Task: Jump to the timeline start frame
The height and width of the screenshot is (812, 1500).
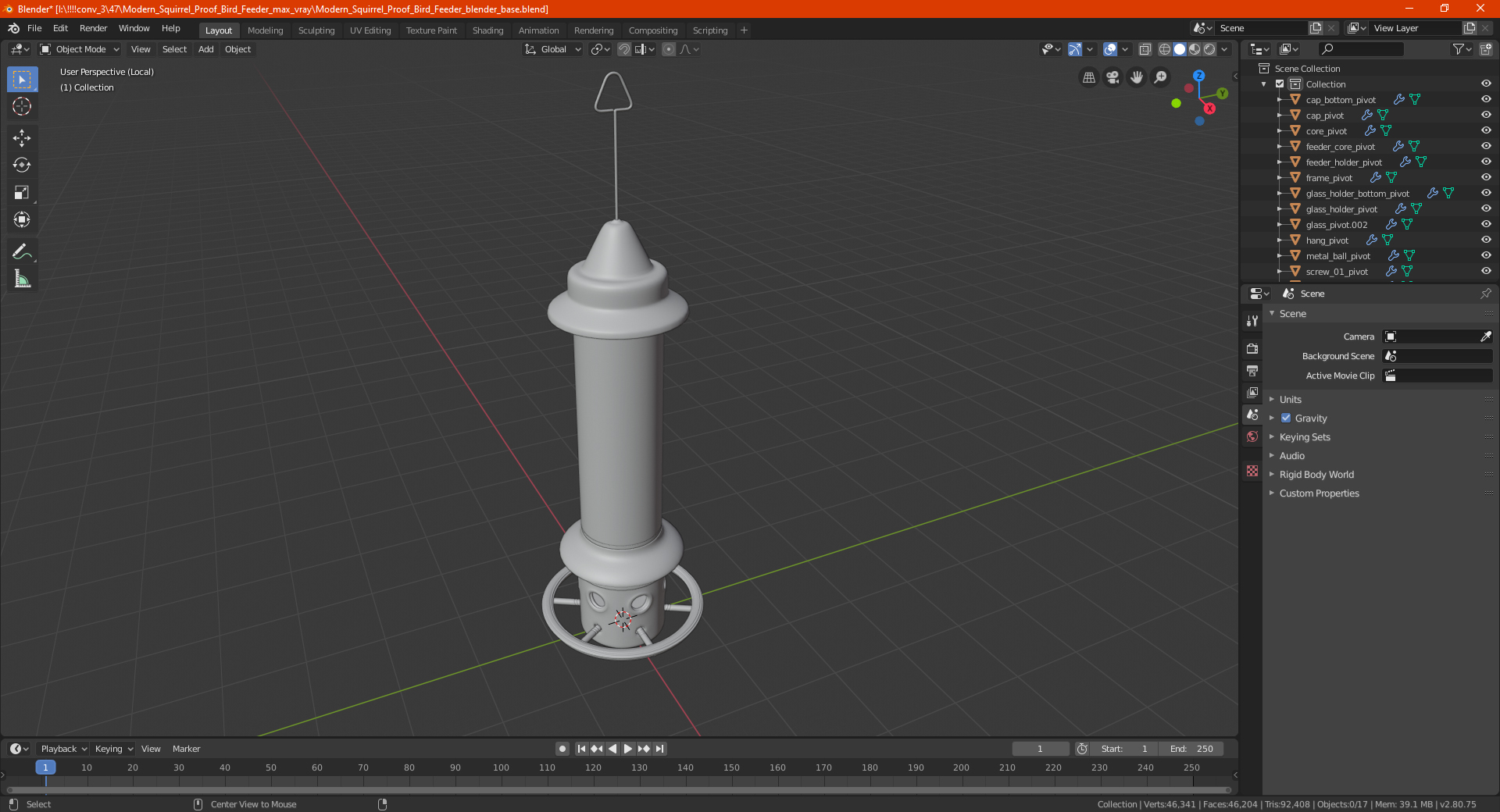Action: [581, 749]
